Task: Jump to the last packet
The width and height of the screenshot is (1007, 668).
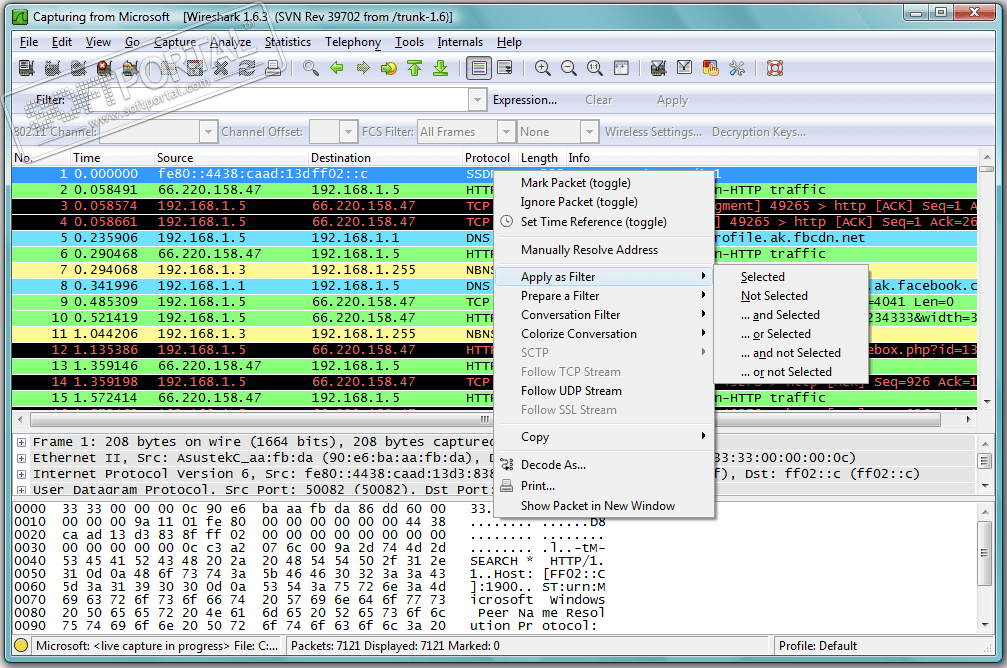Action: 441,68
